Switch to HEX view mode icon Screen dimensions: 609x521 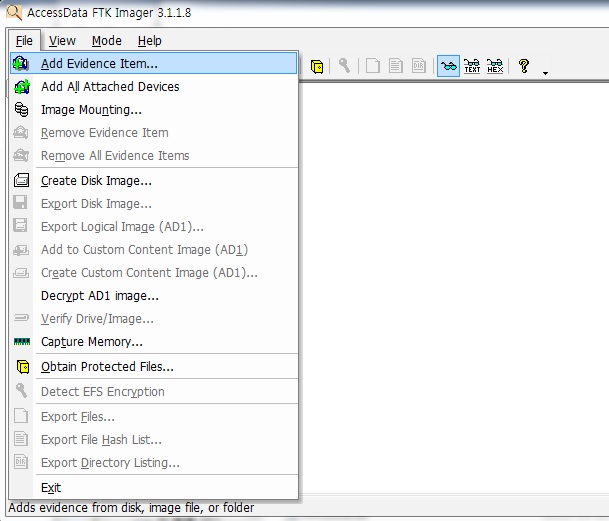pos(495,66)
